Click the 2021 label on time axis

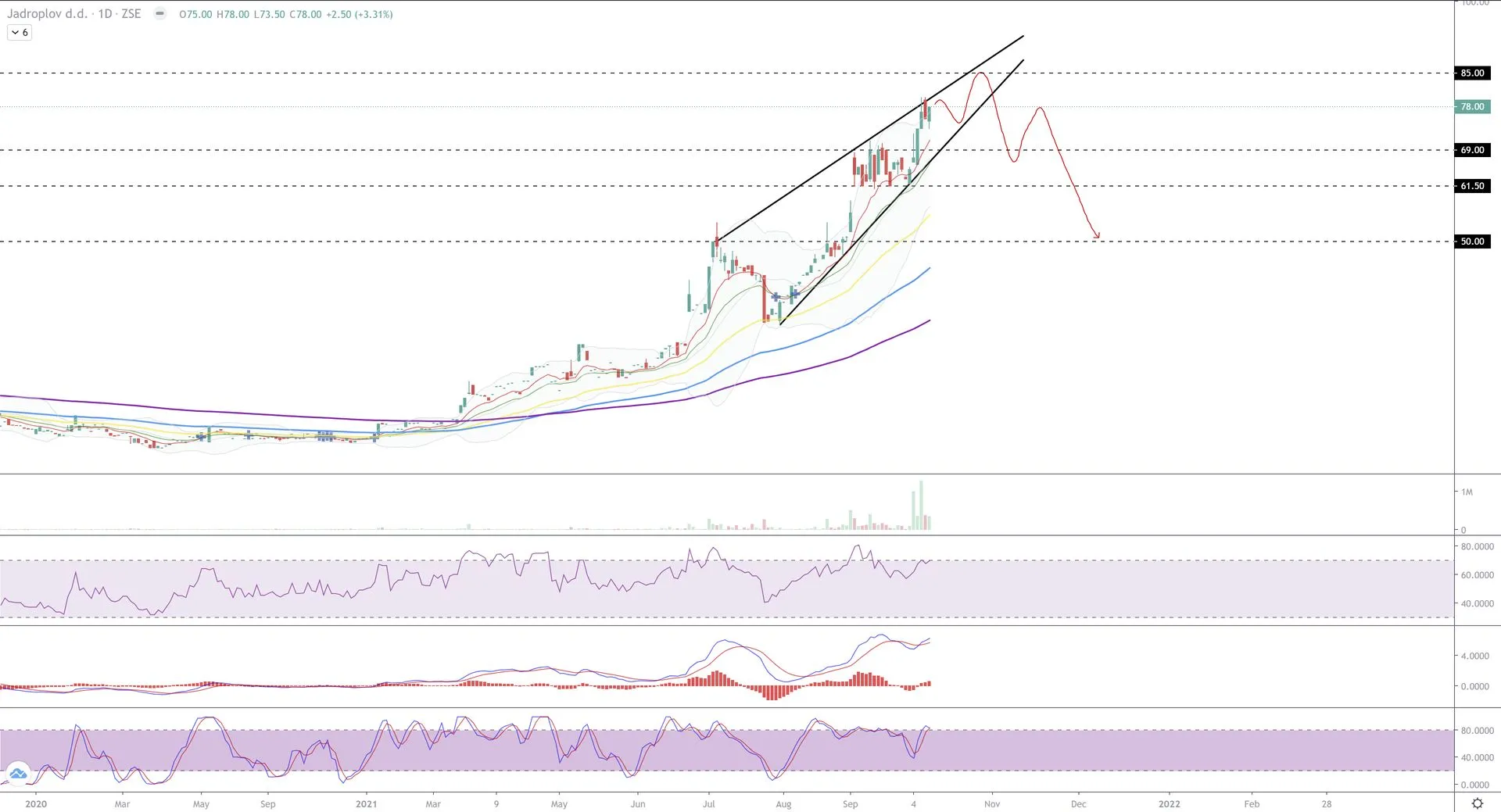pos(366,803)
